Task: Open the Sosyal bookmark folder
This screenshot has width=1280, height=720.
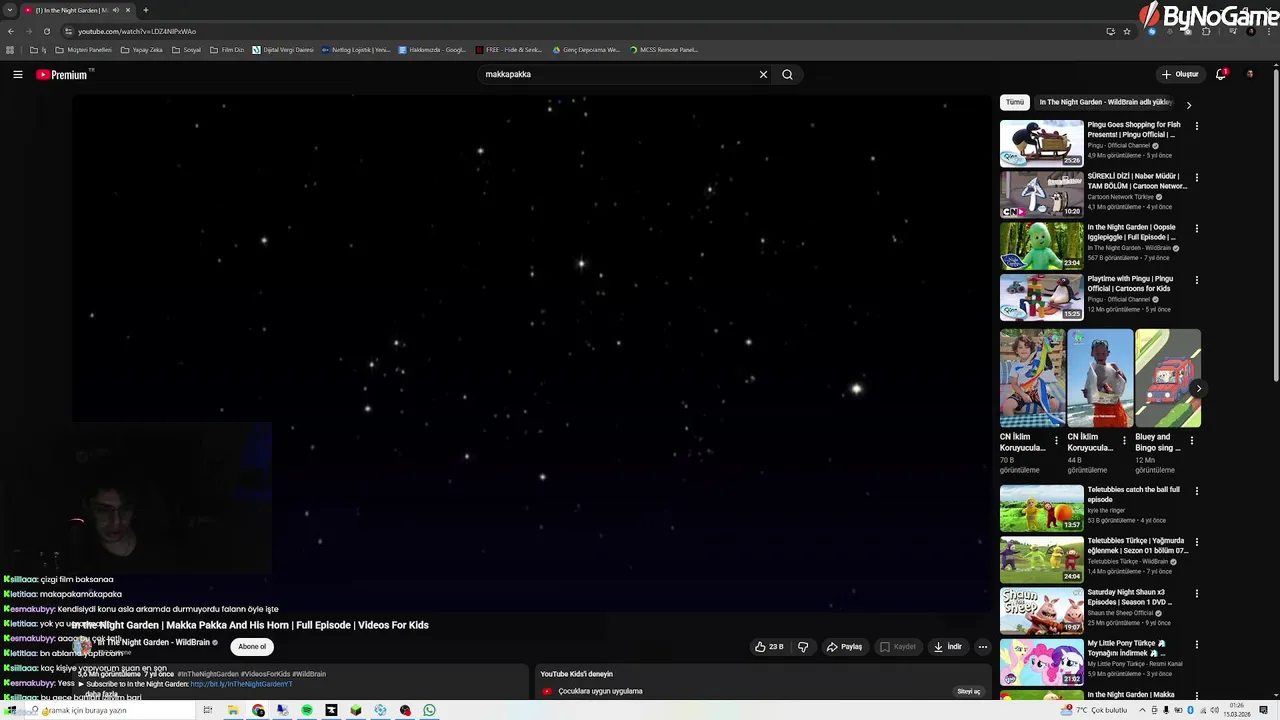Action: (x=186, y=50)
